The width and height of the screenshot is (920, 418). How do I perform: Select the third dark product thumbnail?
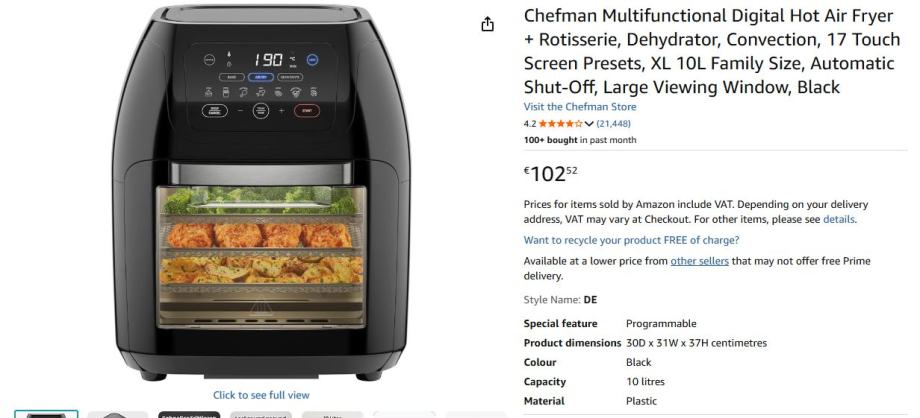pos(189,414)
